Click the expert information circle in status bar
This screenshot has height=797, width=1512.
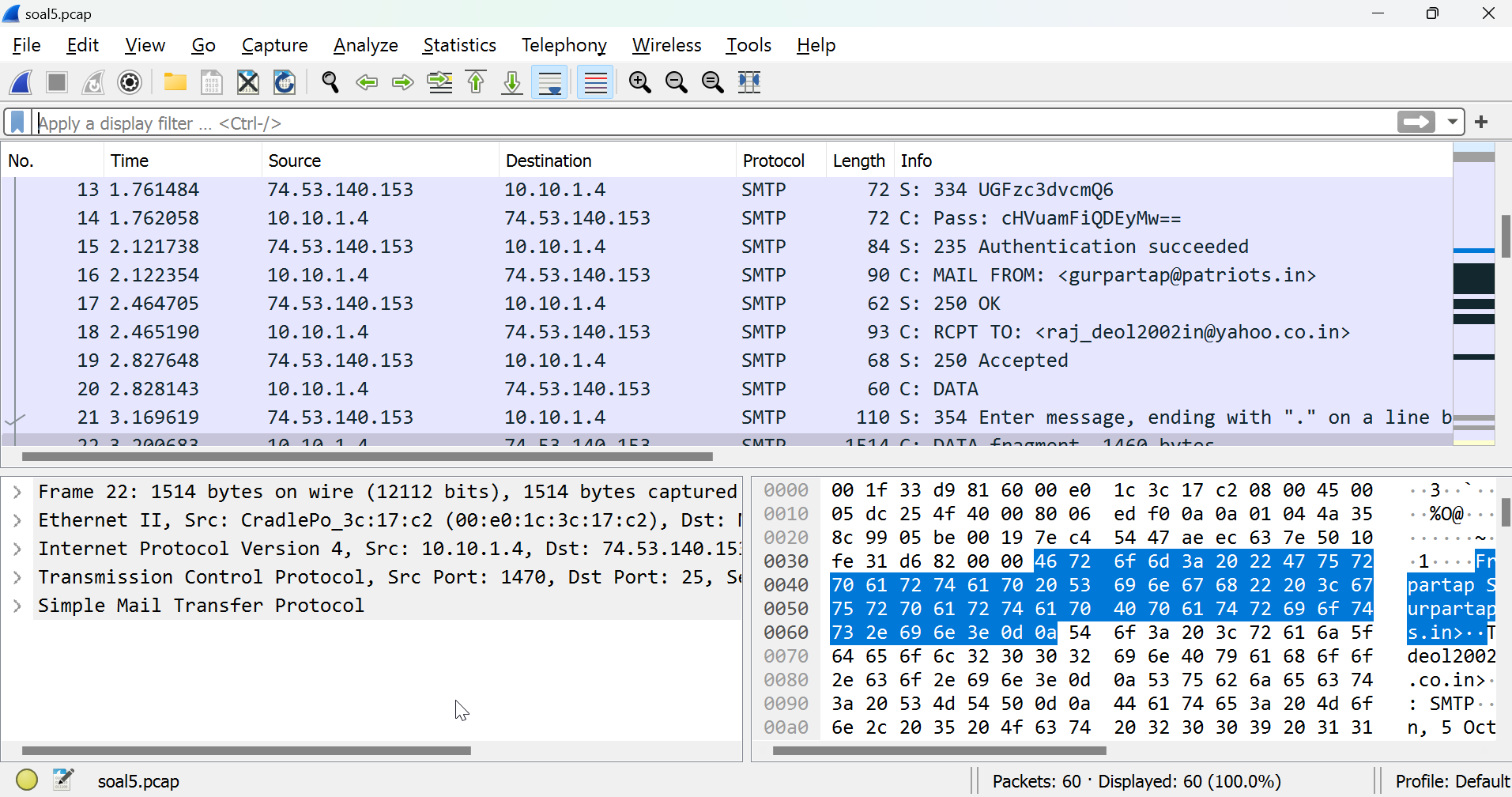coord(26,780)
